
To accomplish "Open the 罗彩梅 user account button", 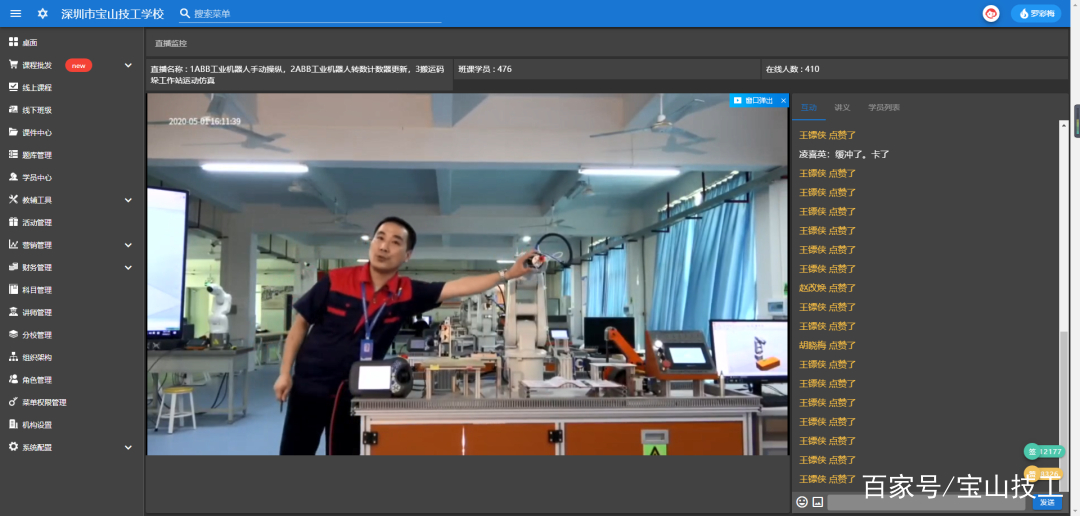I will click(x=1036, y=14).
